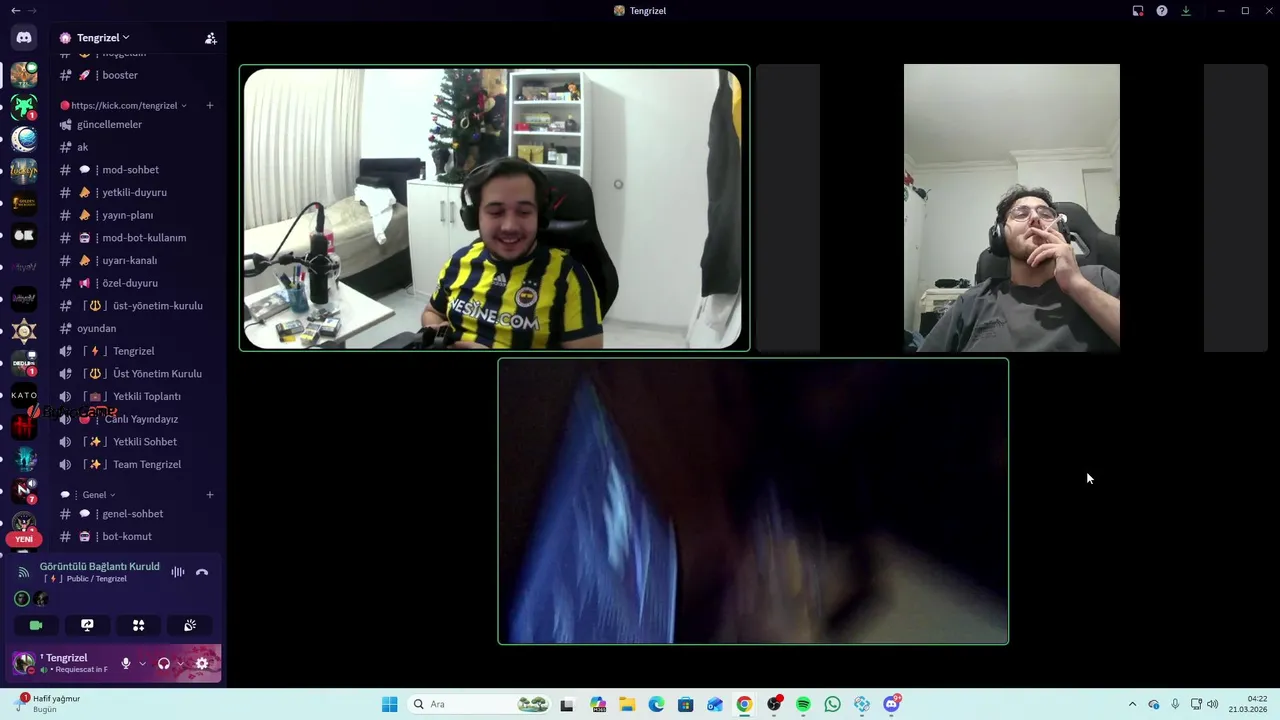Launch Spotify from the taskbar
Viewport: 1280px width, 720px height.
(803, 704)
